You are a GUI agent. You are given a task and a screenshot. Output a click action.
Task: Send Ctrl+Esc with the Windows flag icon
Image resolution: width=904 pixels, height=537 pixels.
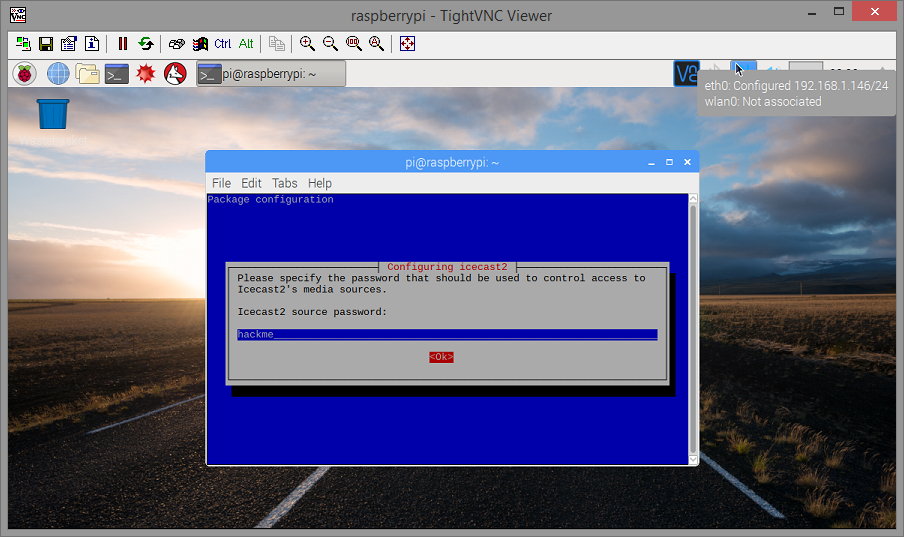(x=200, y=44)
